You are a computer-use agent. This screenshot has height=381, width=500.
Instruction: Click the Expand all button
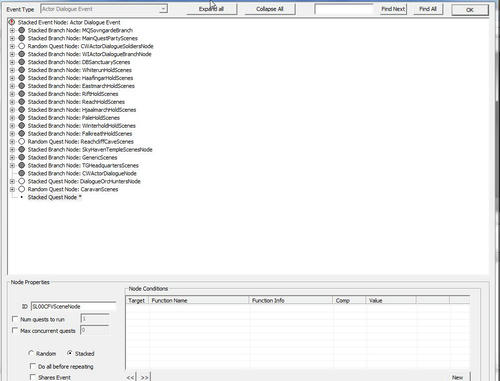pos(211,9)
